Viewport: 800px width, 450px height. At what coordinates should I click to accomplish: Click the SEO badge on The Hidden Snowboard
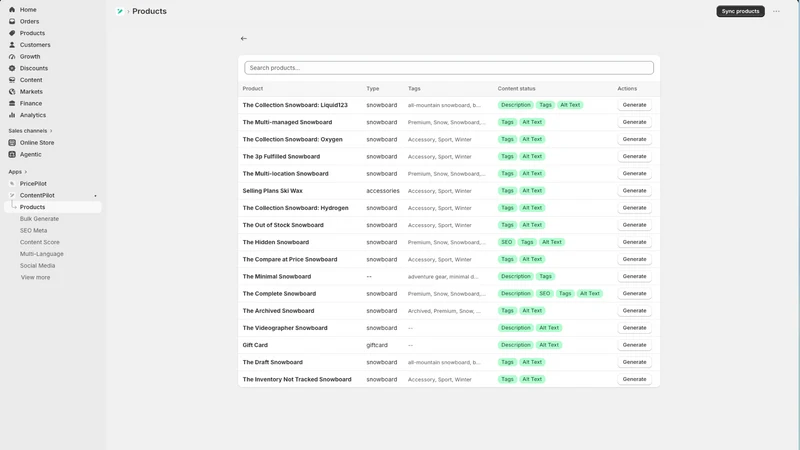click(506, 242)
